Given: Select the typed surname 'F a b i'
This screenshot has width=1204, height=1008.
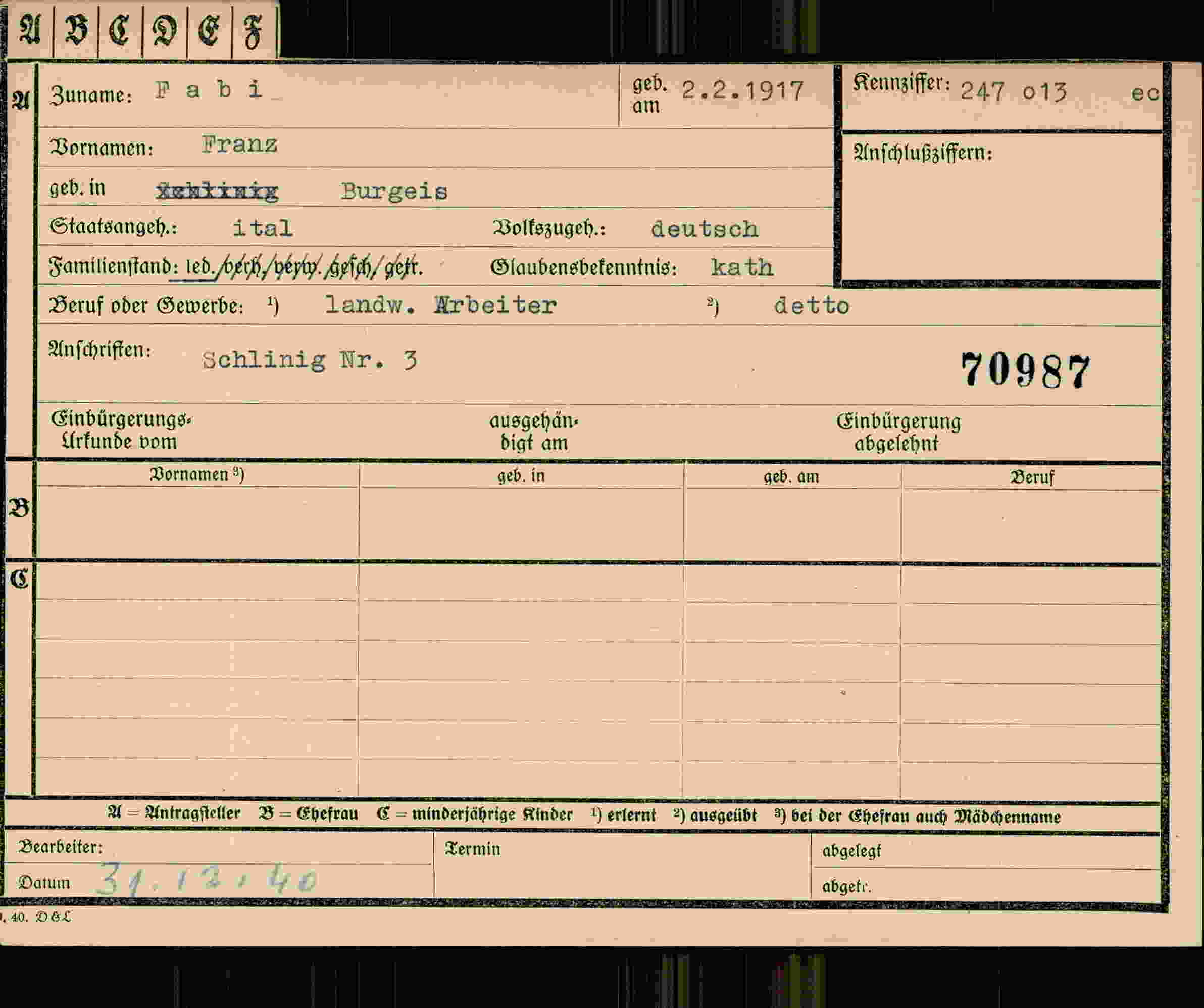Looking at the screenshot, I should point(209,89).
